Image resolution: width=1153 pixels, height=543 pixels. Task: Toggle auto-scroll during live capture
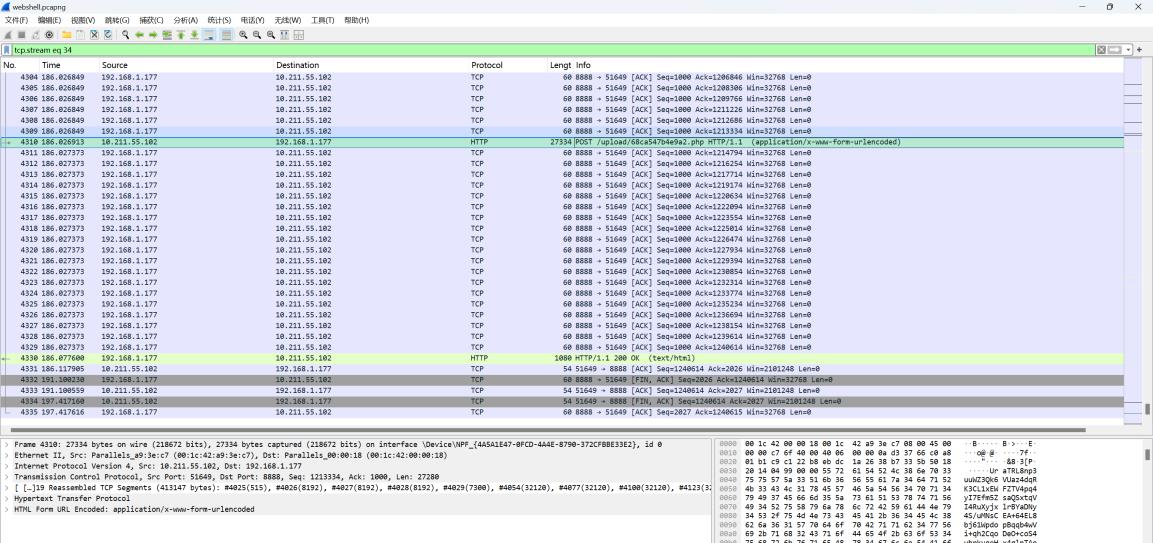click(212, 34)
